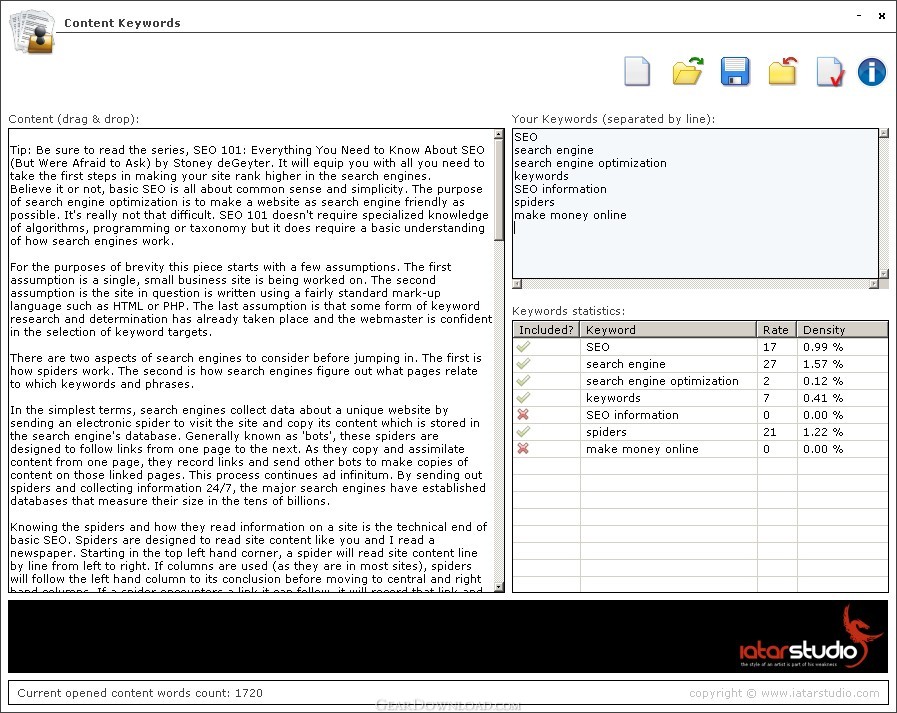897x713 pixels.
Task: Click the check icon in keywords row
Action: 523,398
